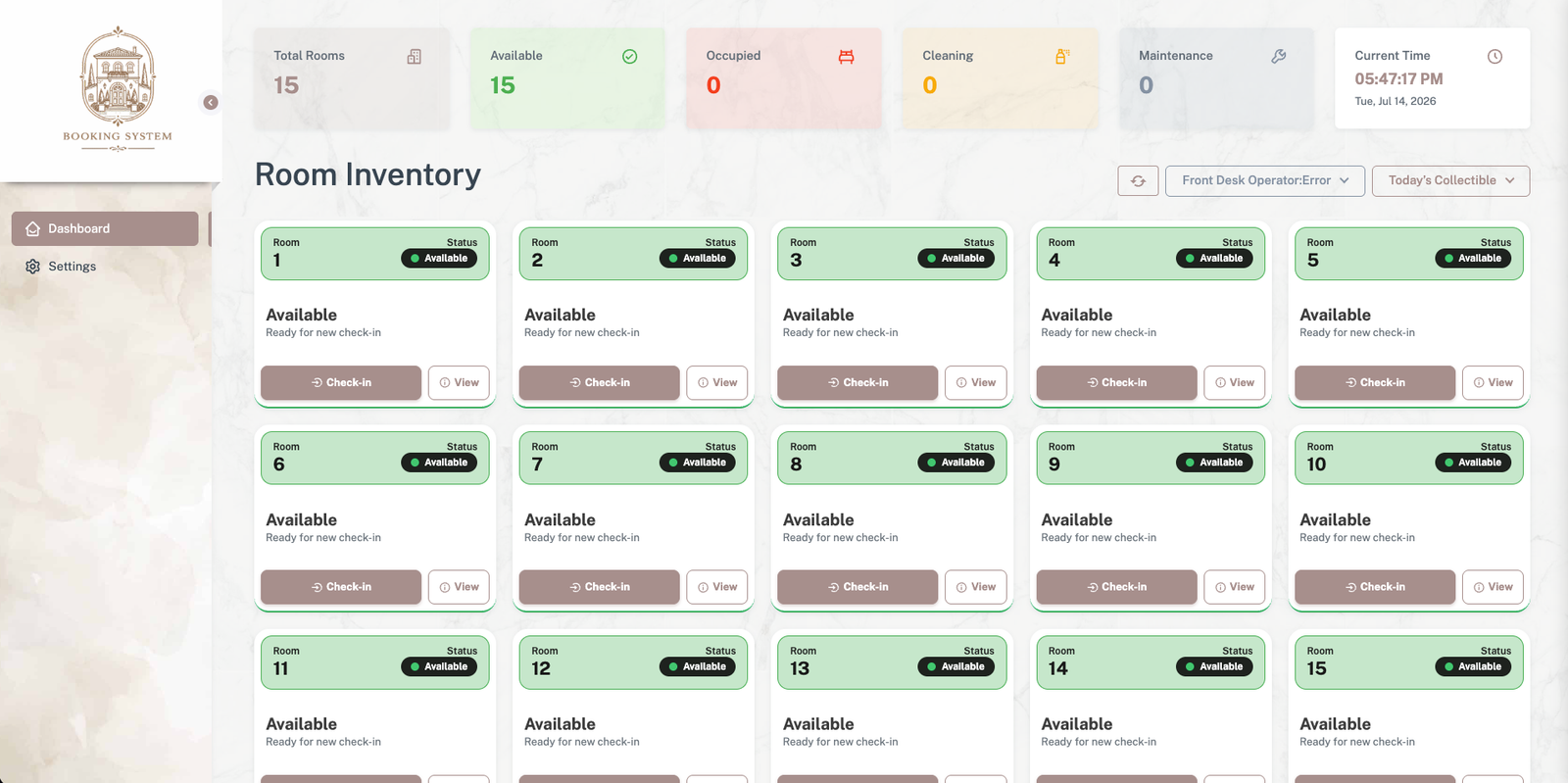Check in Room 7

[x=600, y=587]
